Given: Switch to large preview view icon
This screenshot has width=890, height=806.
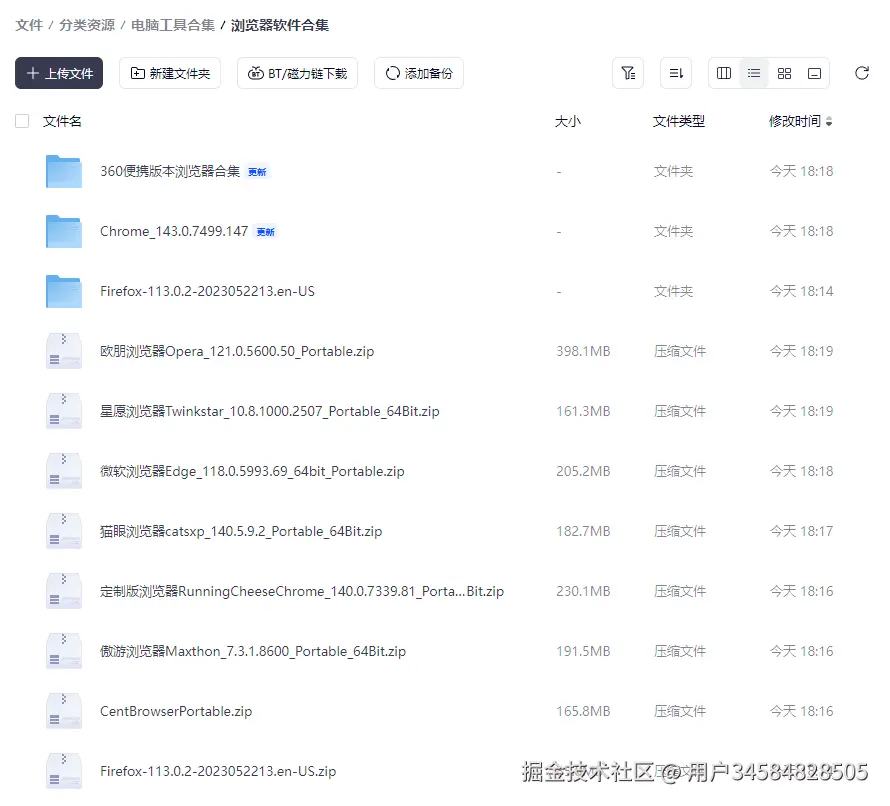Looking at the screenshot, I should (815, 73).
